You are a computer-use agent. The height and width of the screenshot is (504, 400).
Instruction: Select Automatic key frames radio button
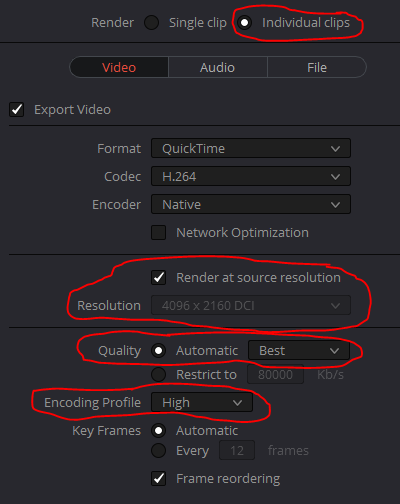(158, 431)
